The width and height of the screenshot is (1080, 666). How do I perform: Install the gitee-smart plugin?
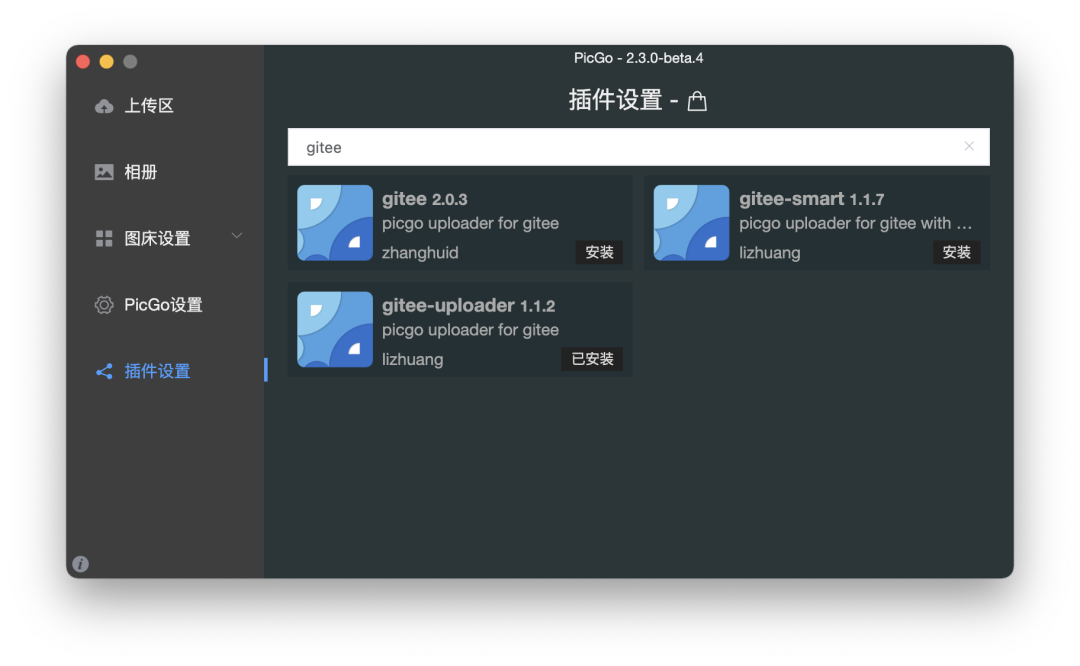tap(957, 252)
